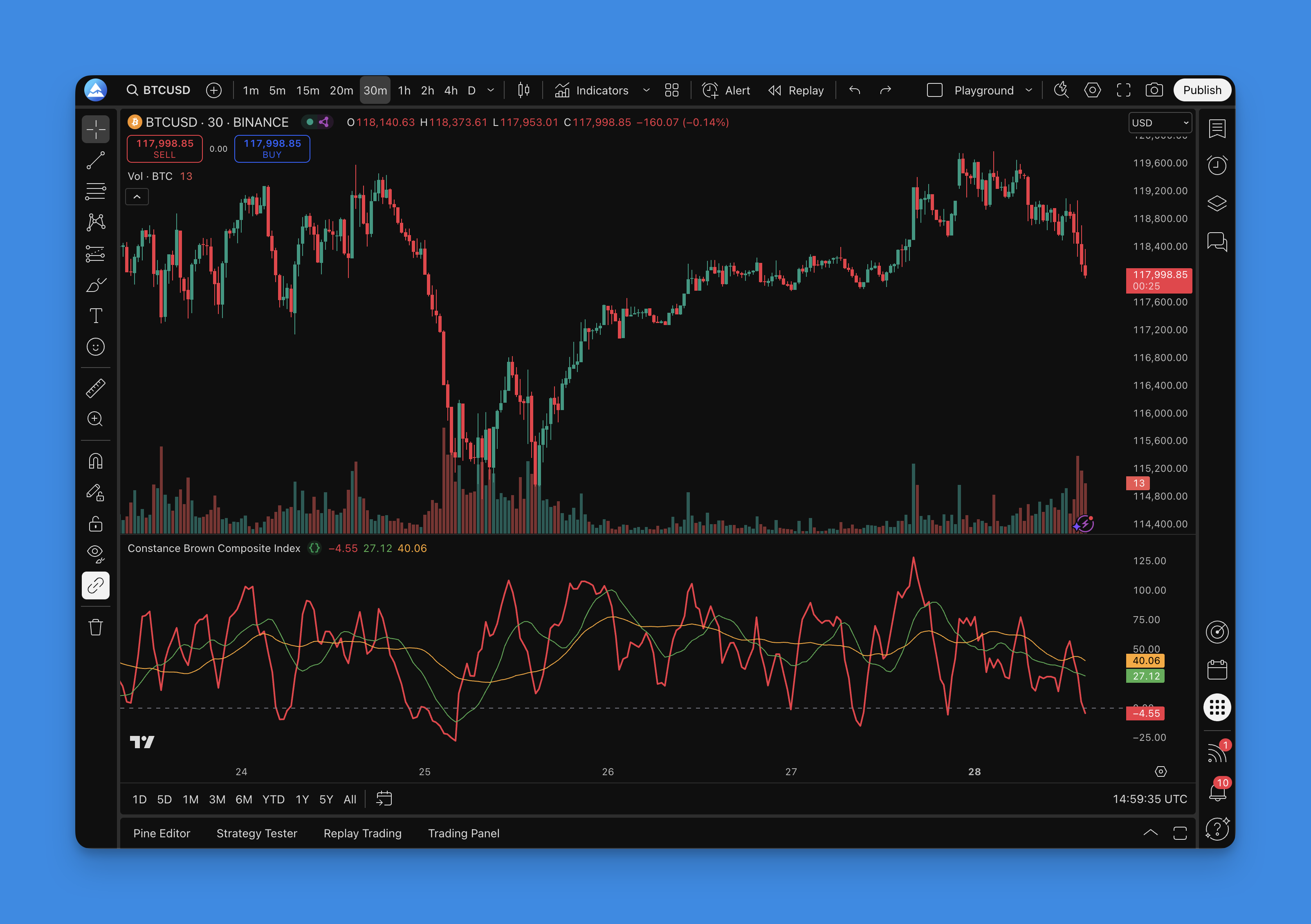Screen dimensions: 1311x924
Task: Click the SELL 117,998.85 button
Action: (x=164, y=149)
